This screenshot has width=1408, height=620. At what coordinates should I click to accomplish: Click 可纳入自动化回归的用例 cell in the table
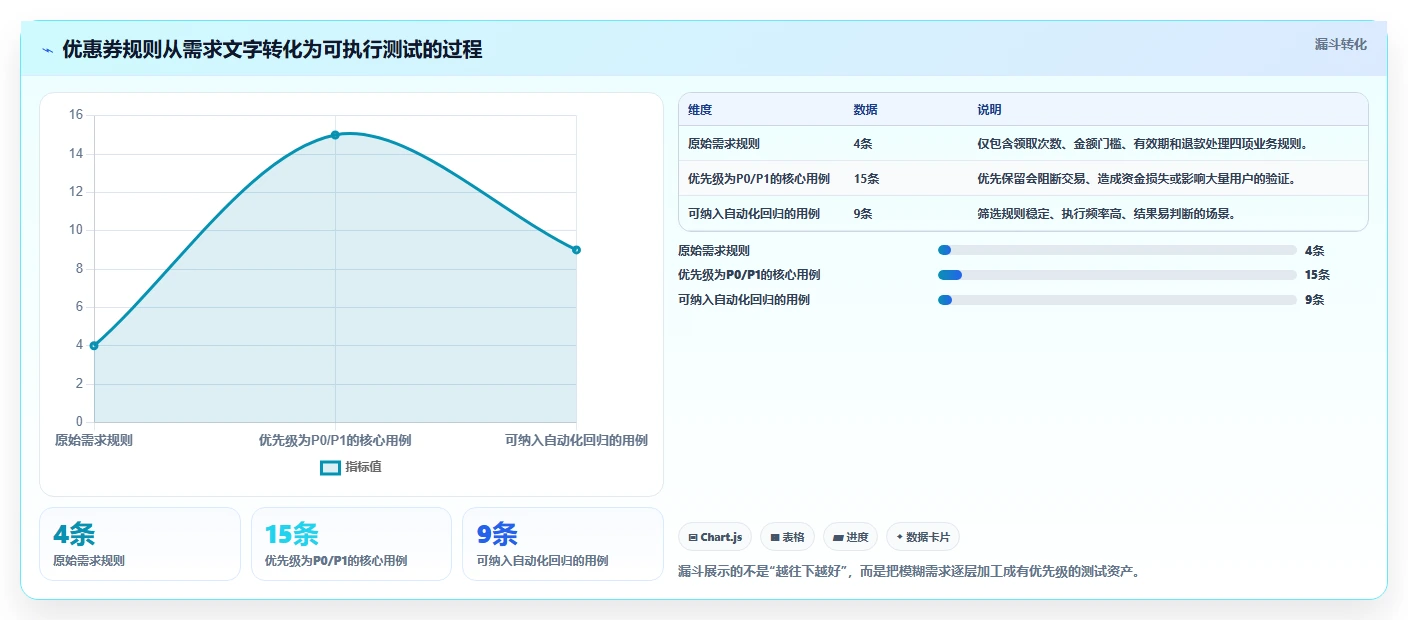(x=754, y=214)
